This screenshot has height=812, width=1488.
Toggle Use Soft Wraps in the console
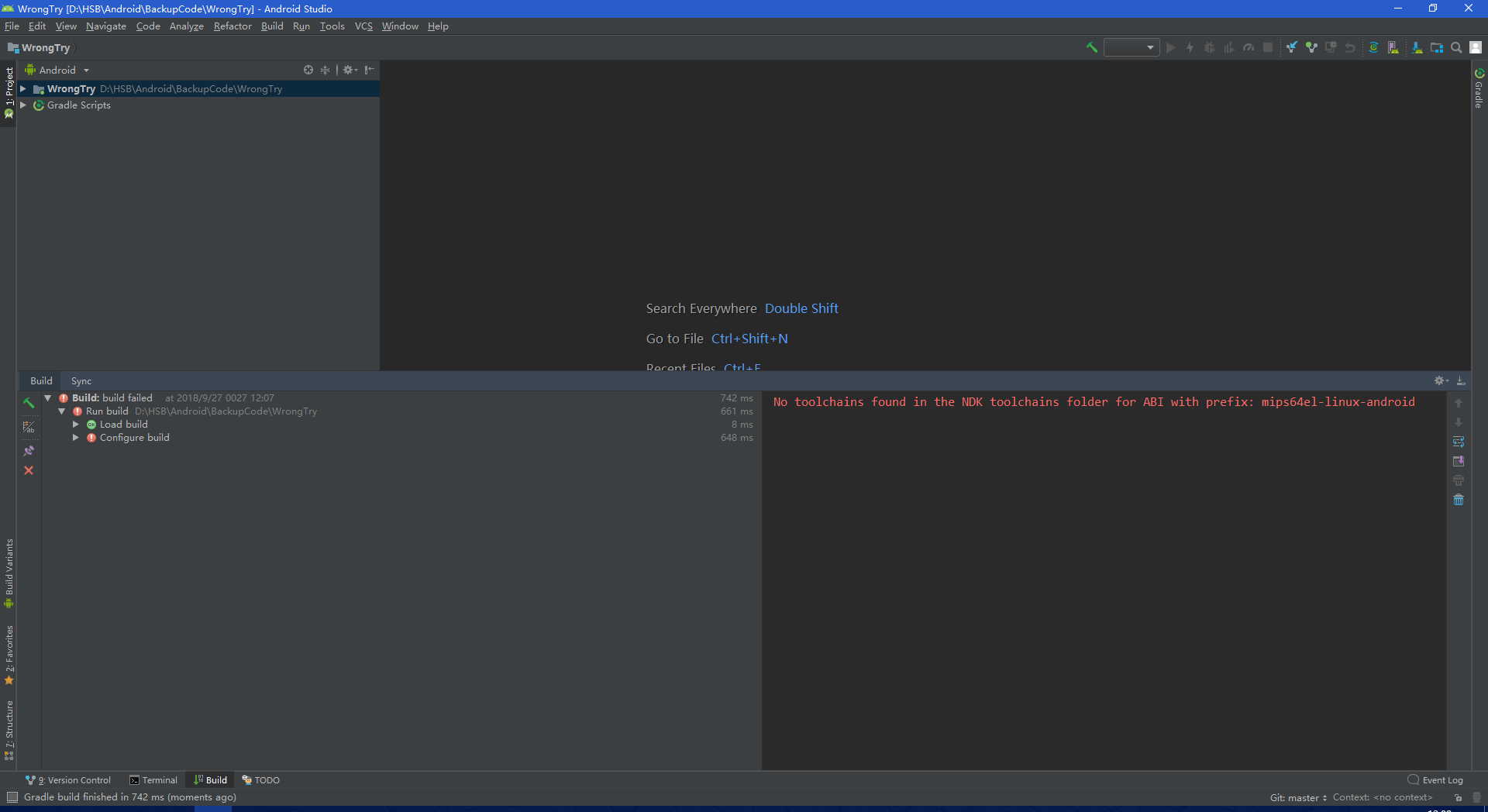[1459, 442]
